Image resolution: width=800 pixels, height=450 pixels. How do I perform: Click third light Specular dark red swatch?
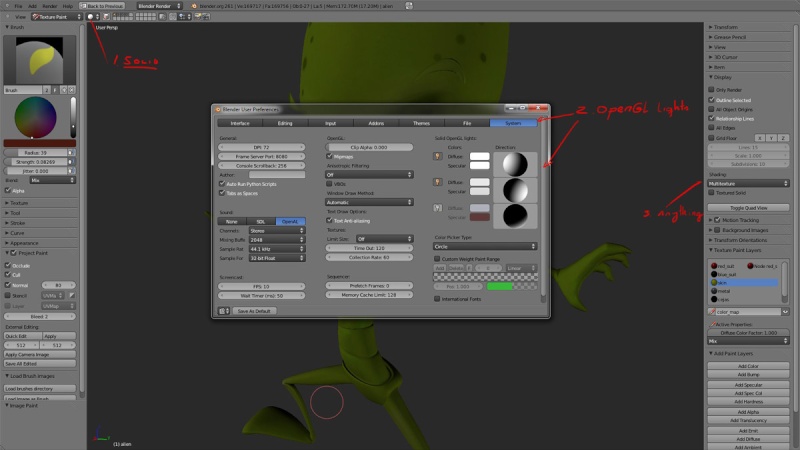tap(480, 217)
